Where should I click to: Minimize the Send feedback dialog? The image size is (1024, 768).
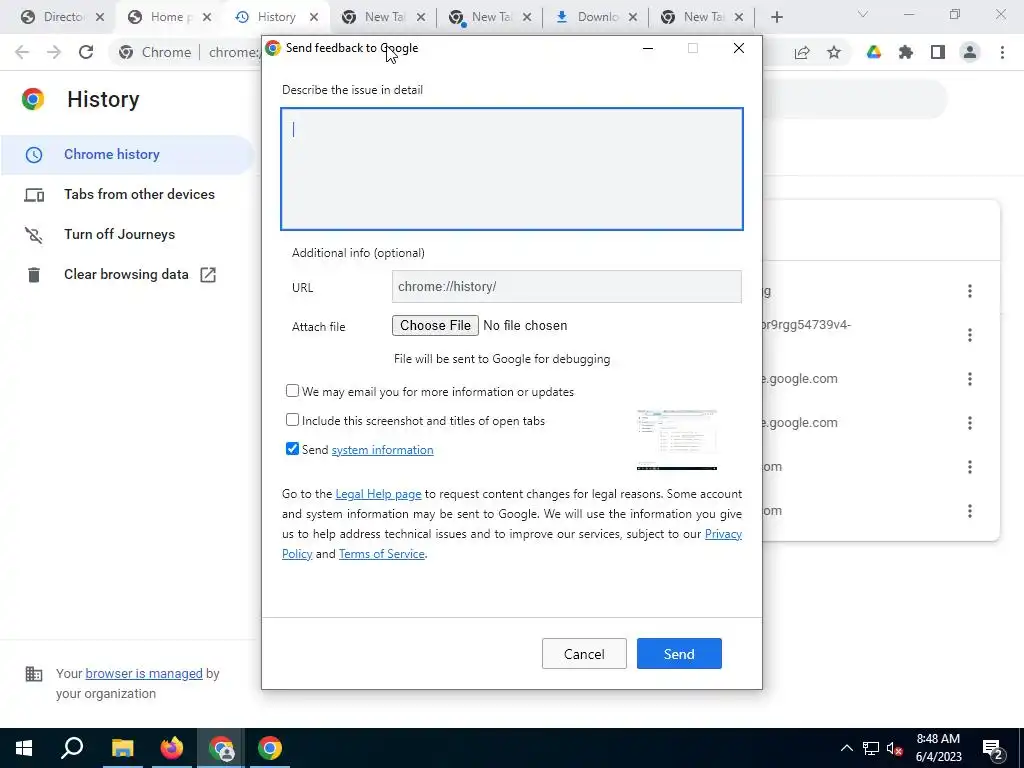pos(648,48)
